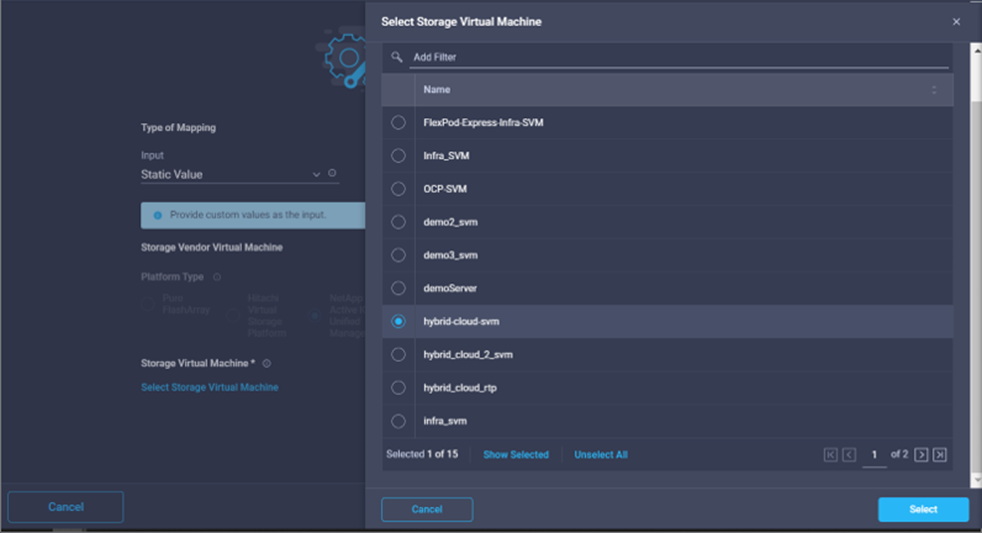The height and width of the screenshot is (533, 982).
Task: Click the Show Selected link
Action: tap(516, 455)
